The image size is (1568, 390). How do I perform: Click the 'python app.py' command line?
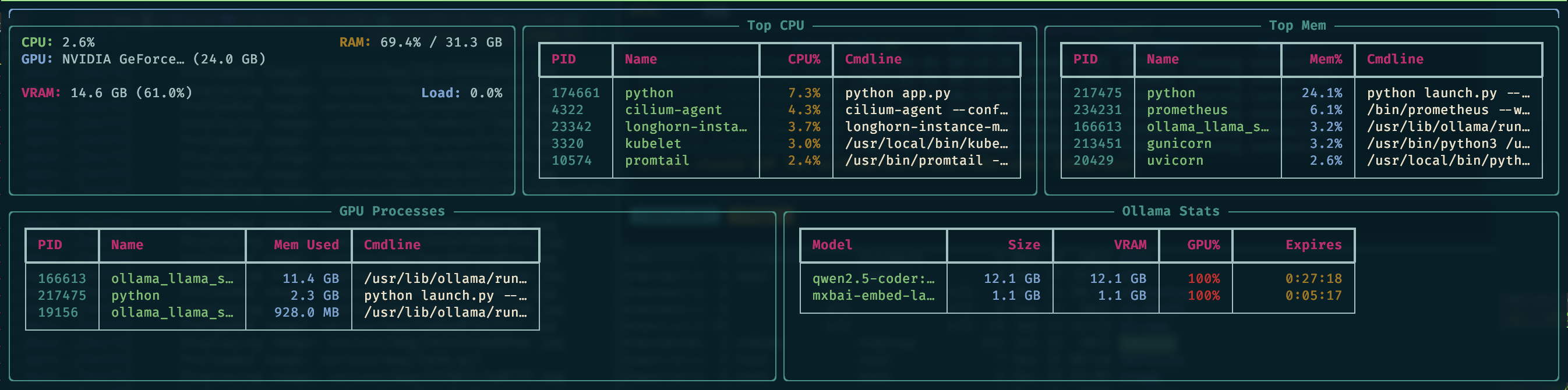point(897,93)
